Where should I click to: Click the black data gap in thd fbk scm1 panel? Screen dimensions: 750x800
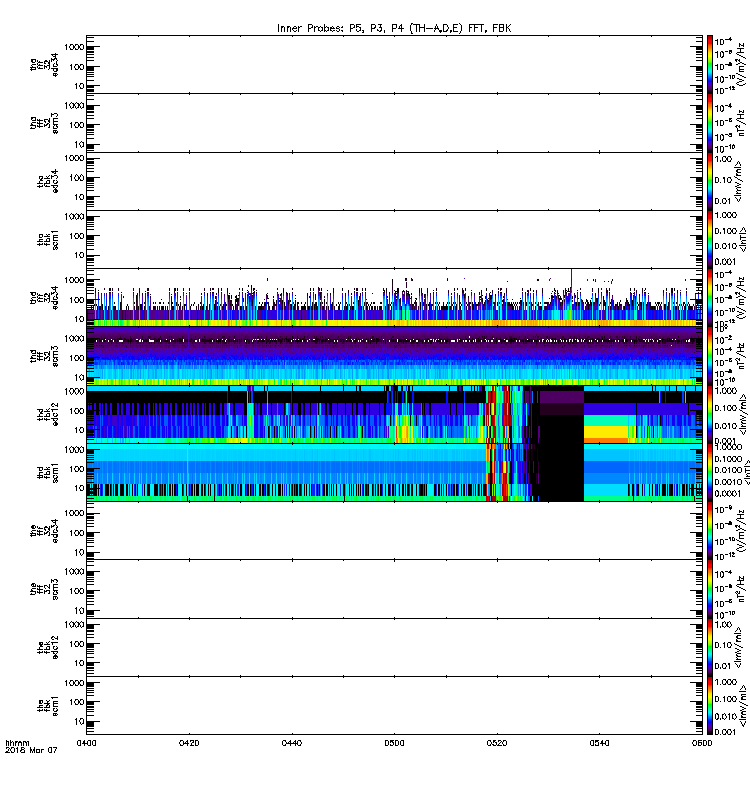(561, 472)
